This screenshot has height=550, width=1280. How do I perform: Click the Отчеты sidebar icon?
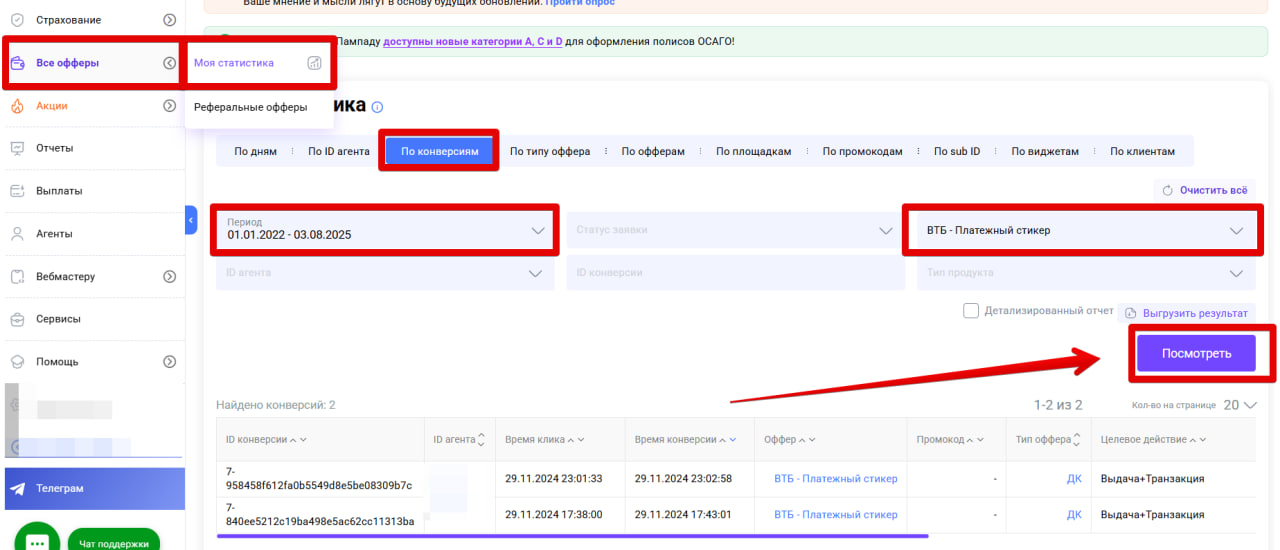[17, 148]
